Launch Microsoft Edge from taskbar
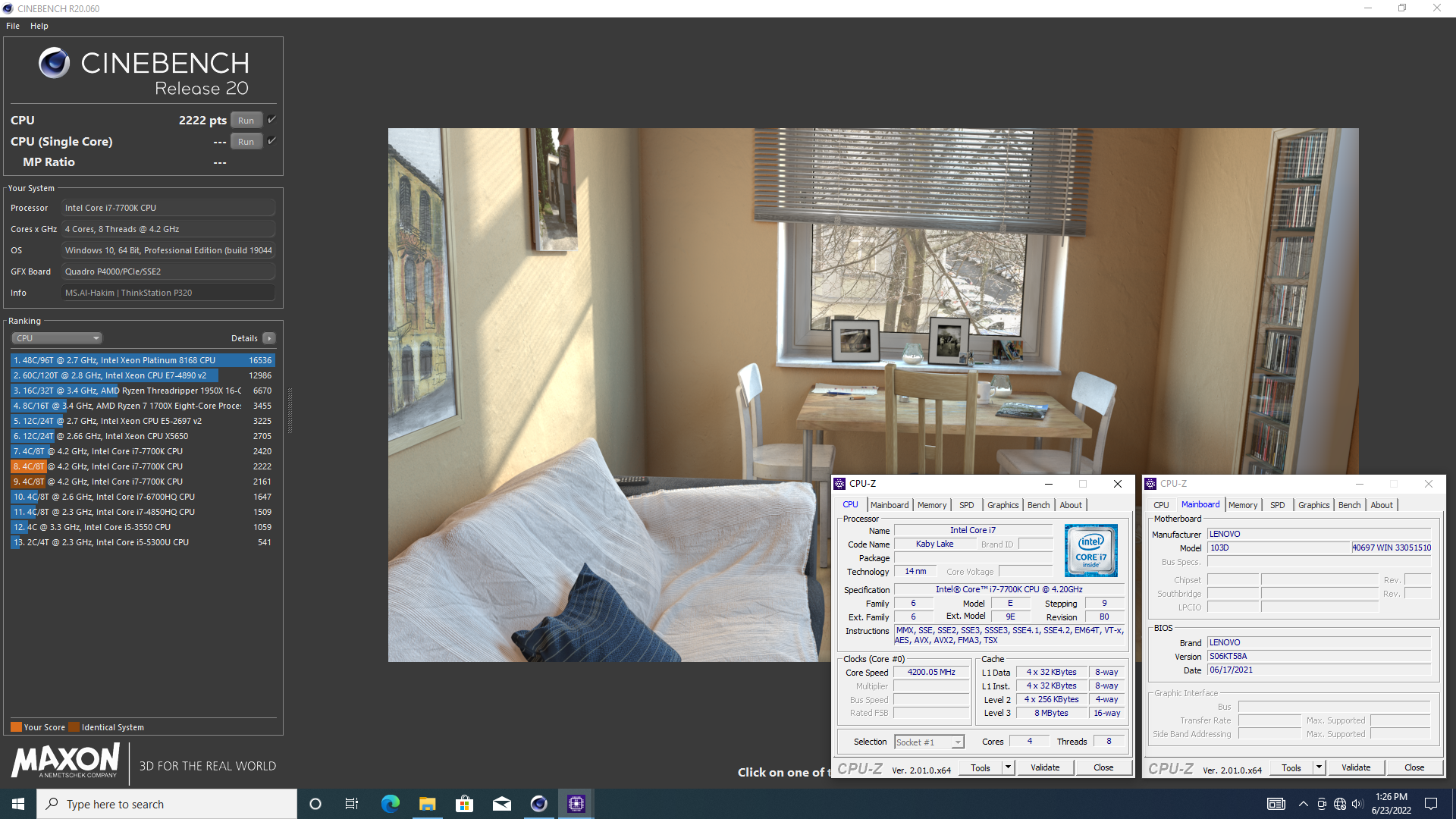This screenshot has height=819, width=1456. click(390, 804)
